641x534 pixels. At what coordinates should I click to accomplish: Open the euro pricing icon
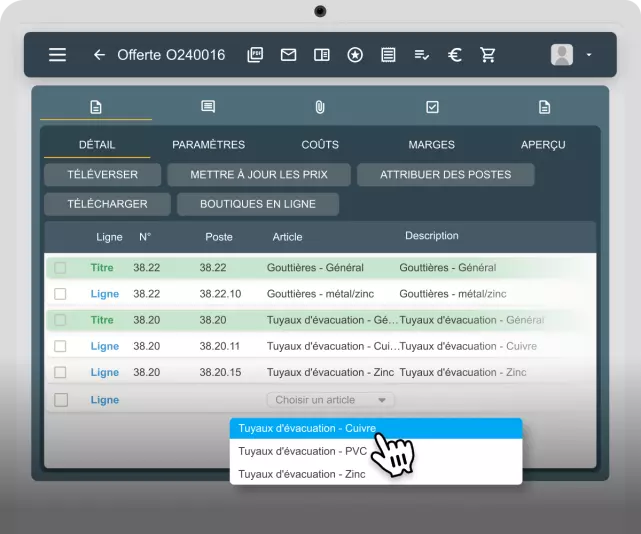pyautogui.click(x=455, y=55)
